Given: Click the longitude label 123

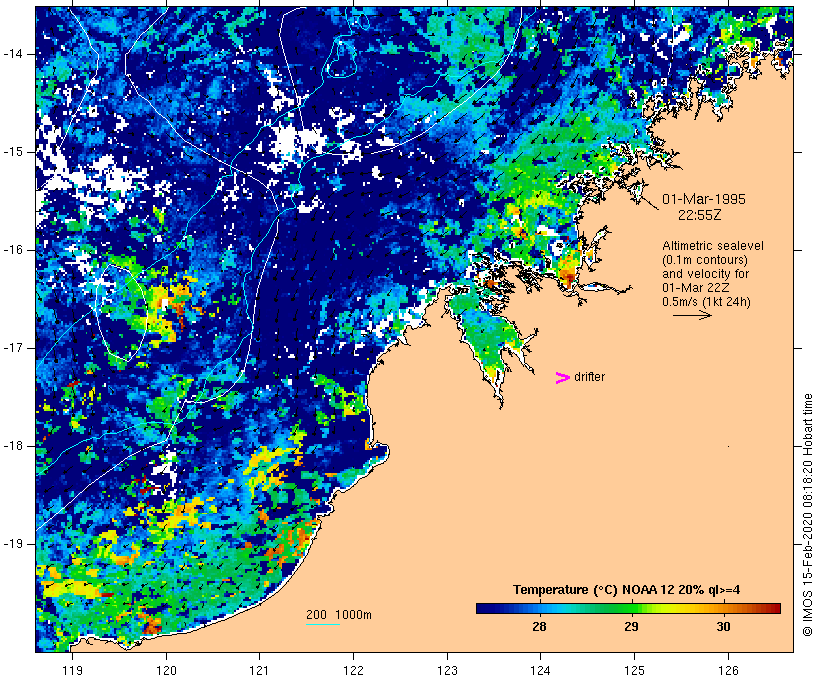Looking at the screenshot, I should point(447,670).
